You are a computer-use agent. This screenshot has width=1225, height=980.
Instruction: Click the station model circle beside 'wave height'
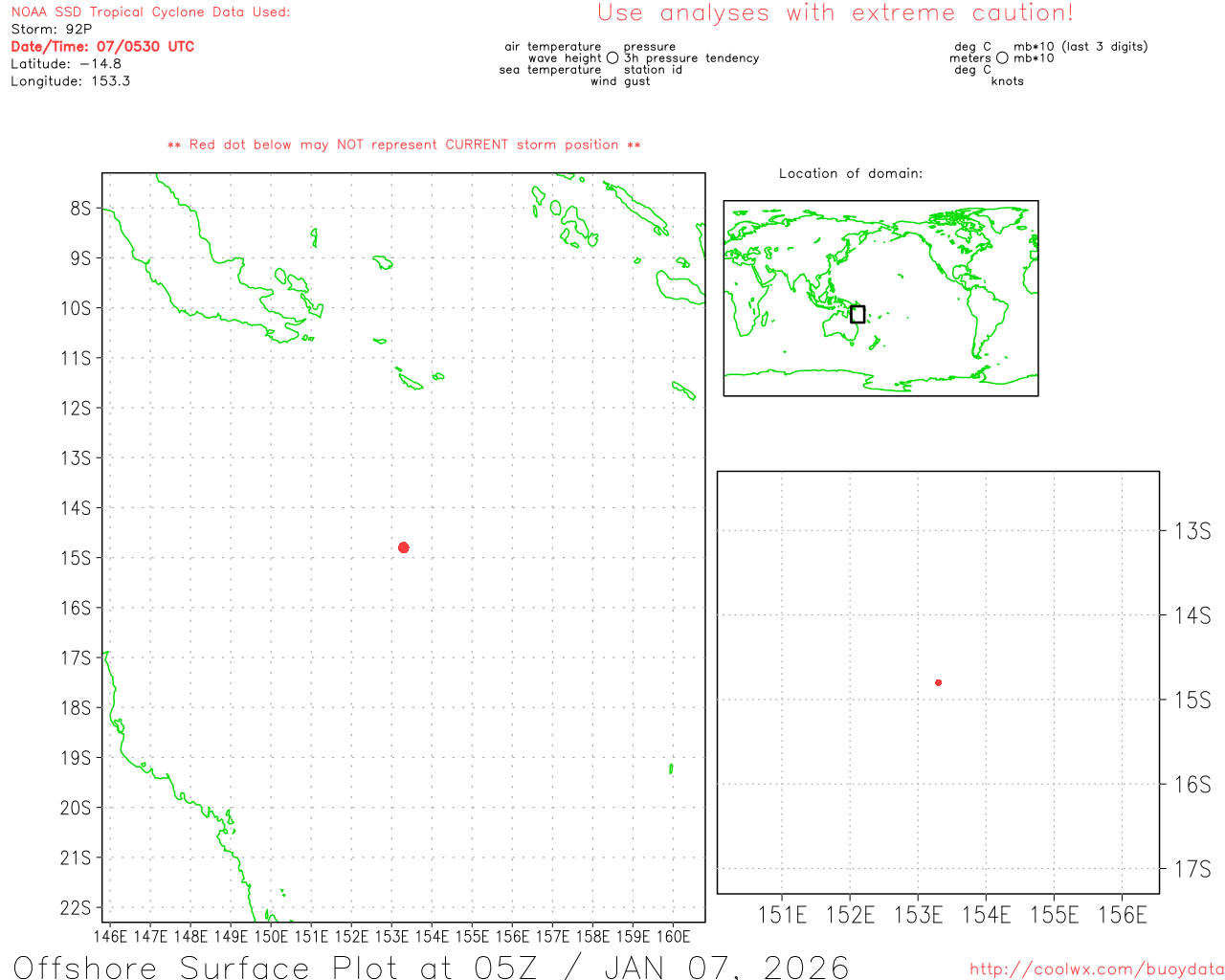[612, 58]
